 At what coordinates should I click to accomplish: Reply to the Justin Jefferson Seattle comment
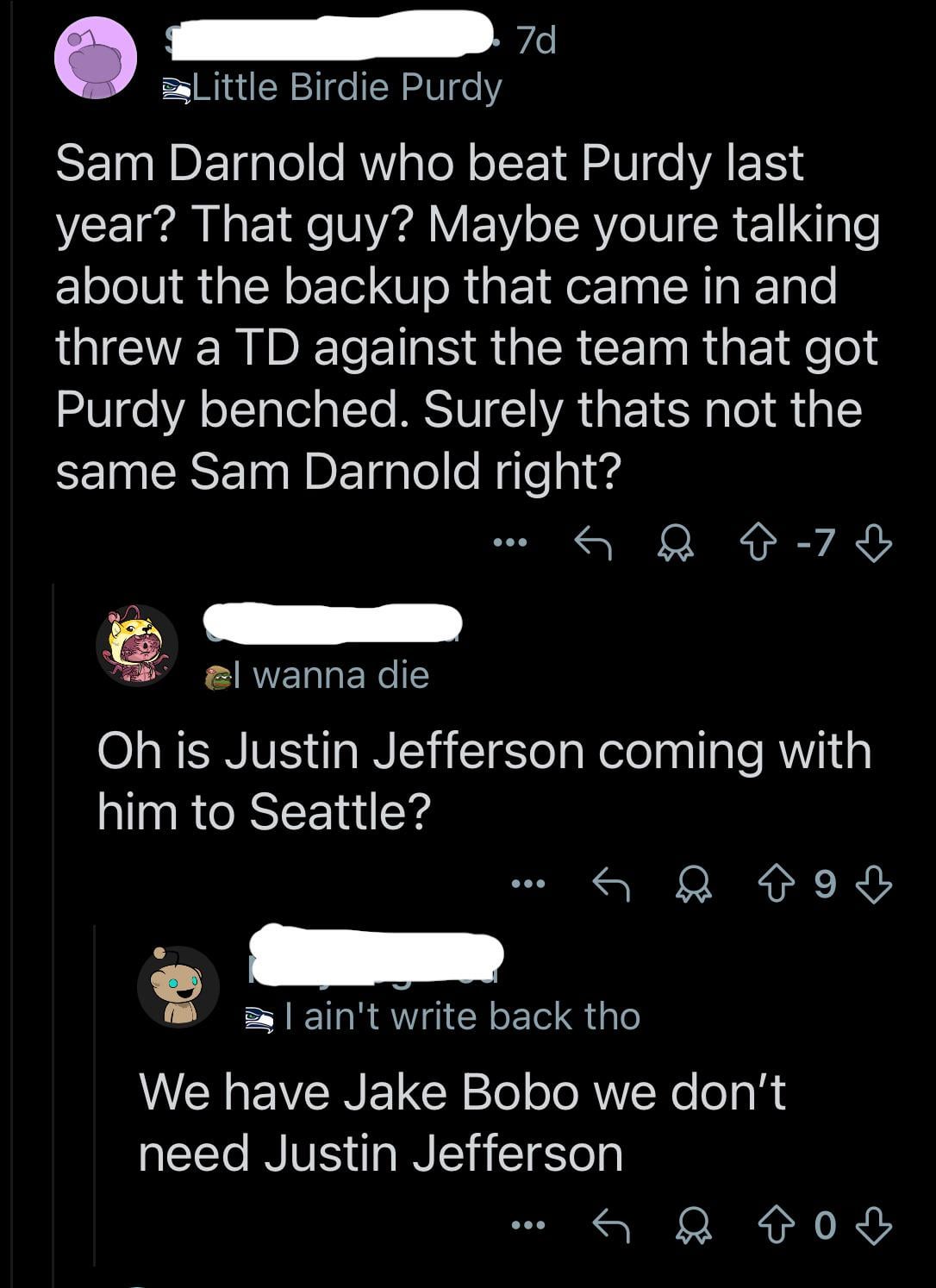[x=611, y=884]
